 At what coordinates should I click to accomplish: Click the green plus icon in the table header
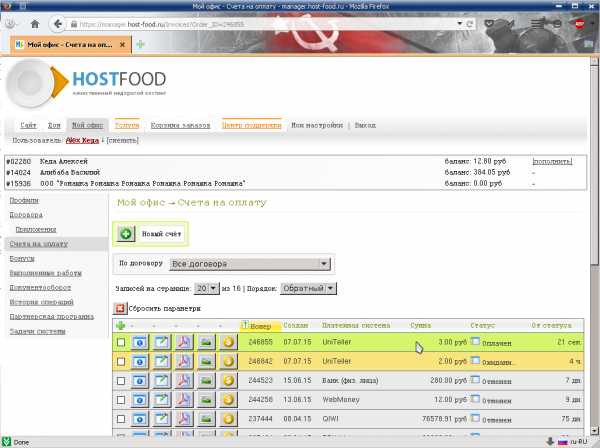coord(121,326)
